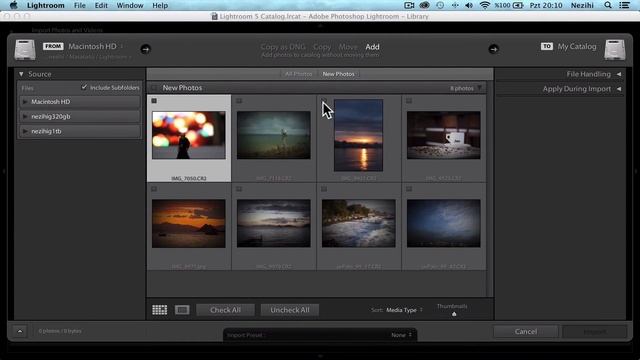Check the box on the orange sunset islands photo
The image size is (640, 360).
click(154, 189)
